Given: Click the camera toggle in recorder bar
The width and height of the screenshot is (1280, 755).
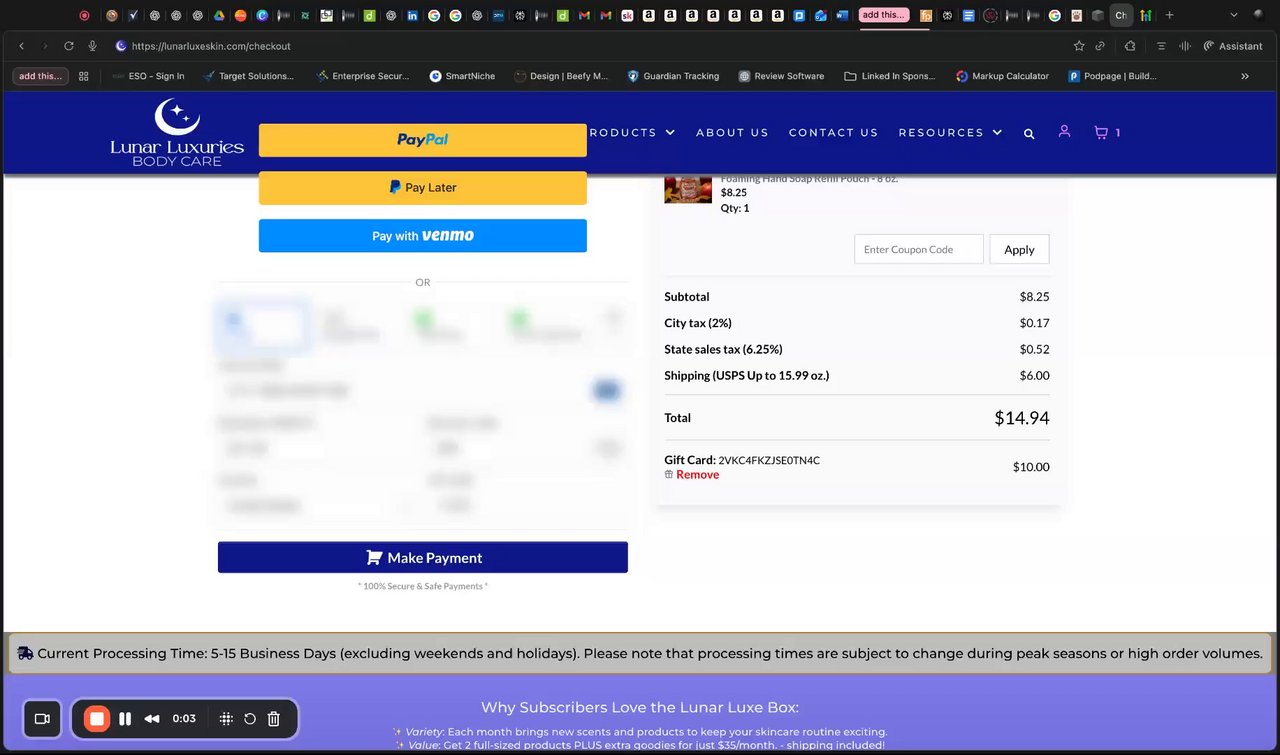Looking at the screenshot, I should tap(42, 718).
